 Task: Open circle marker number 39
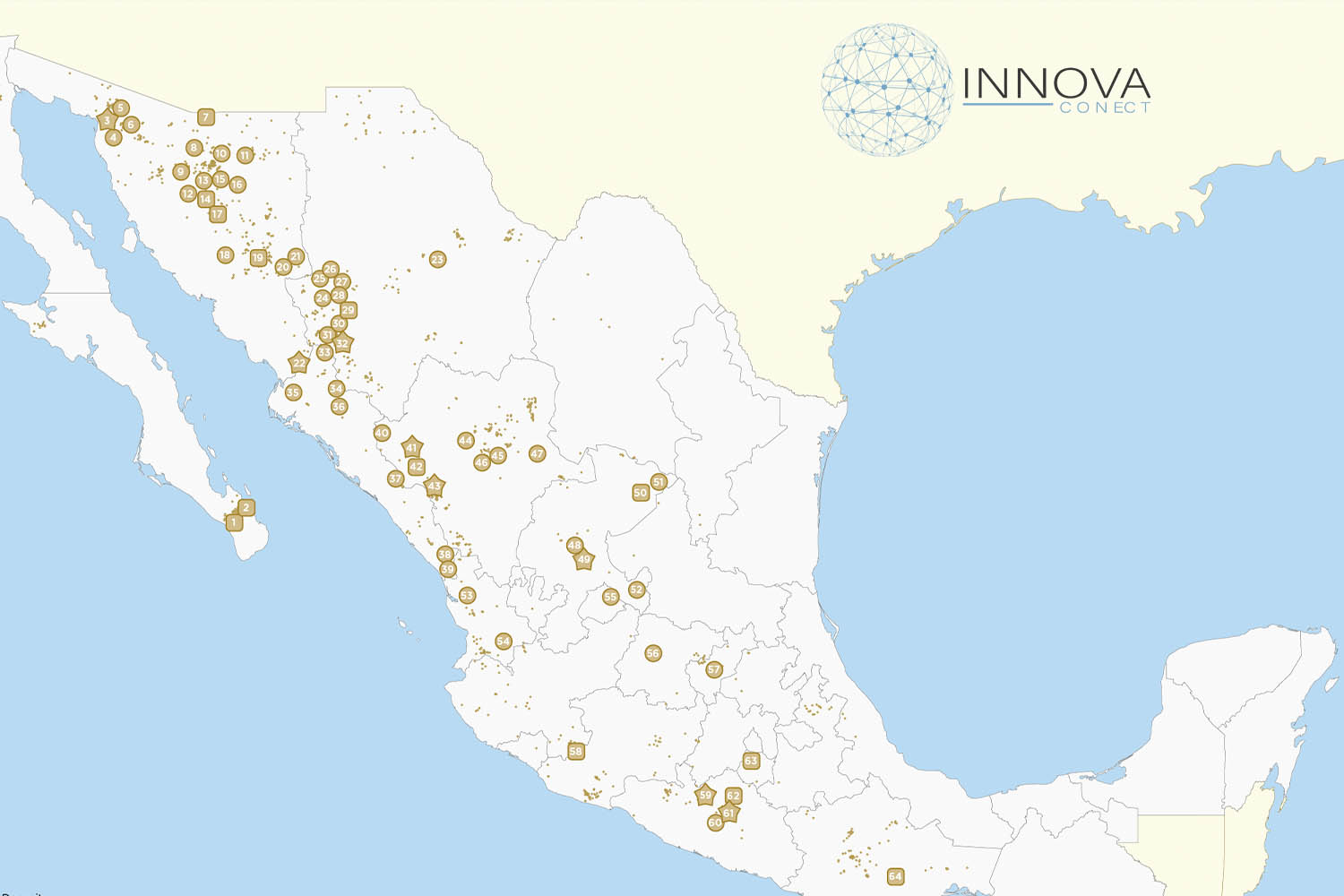pyautogui.click(x=448, y=569)
